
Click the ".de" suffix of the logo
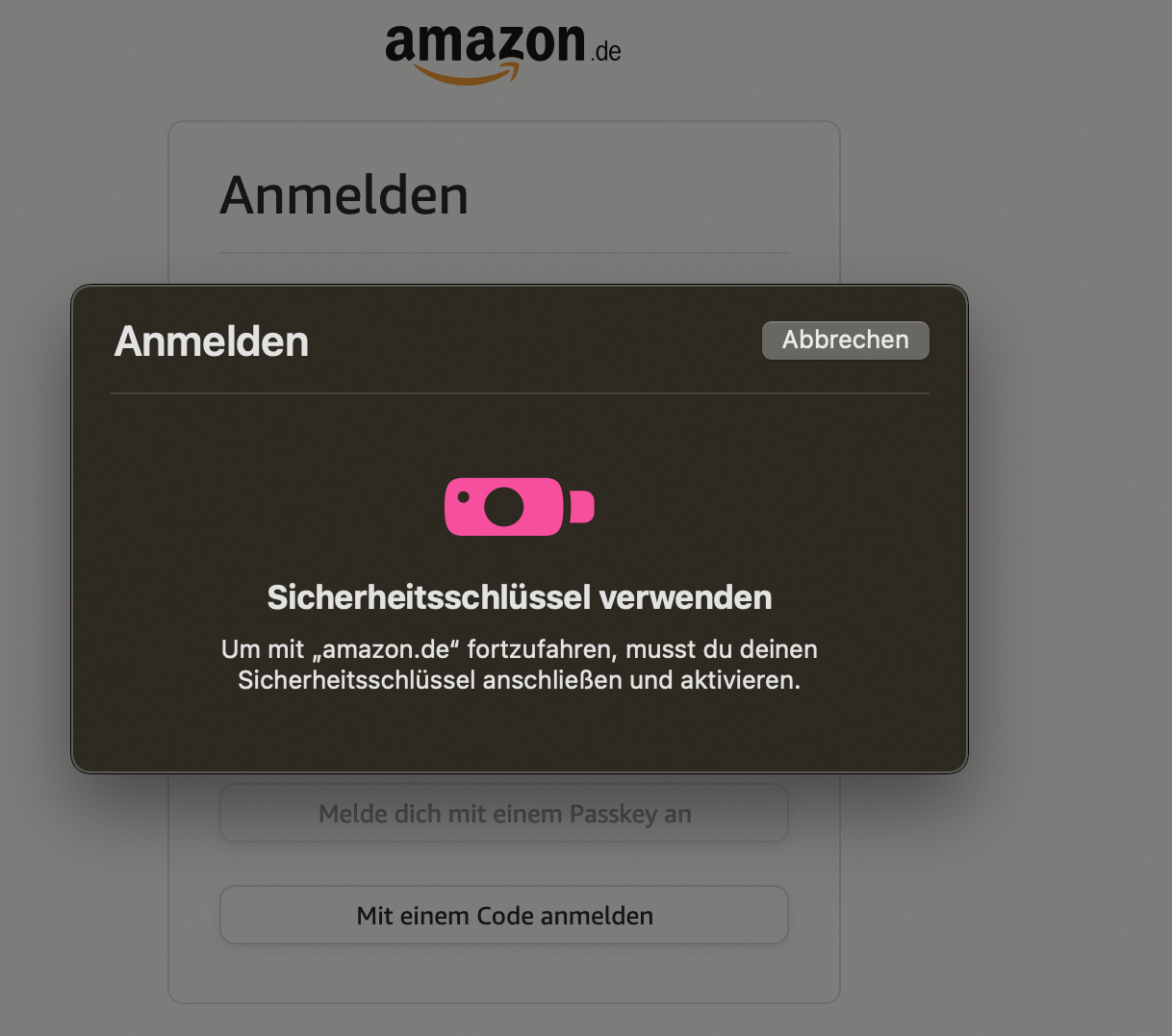[606, 51]
